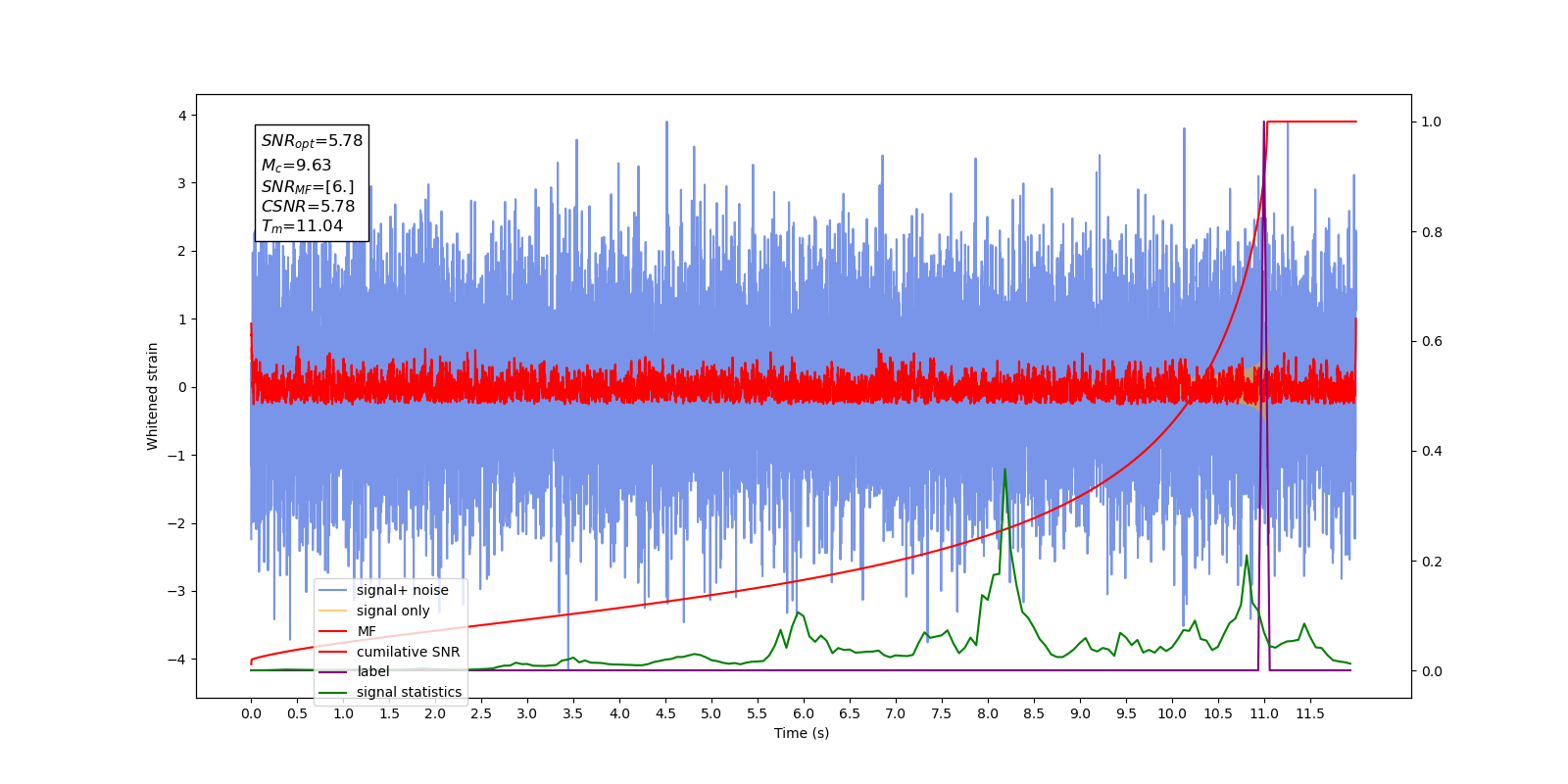Click left y-axis tick label 3
Viewport: 1568px width, 784px height.
(181, 183)
